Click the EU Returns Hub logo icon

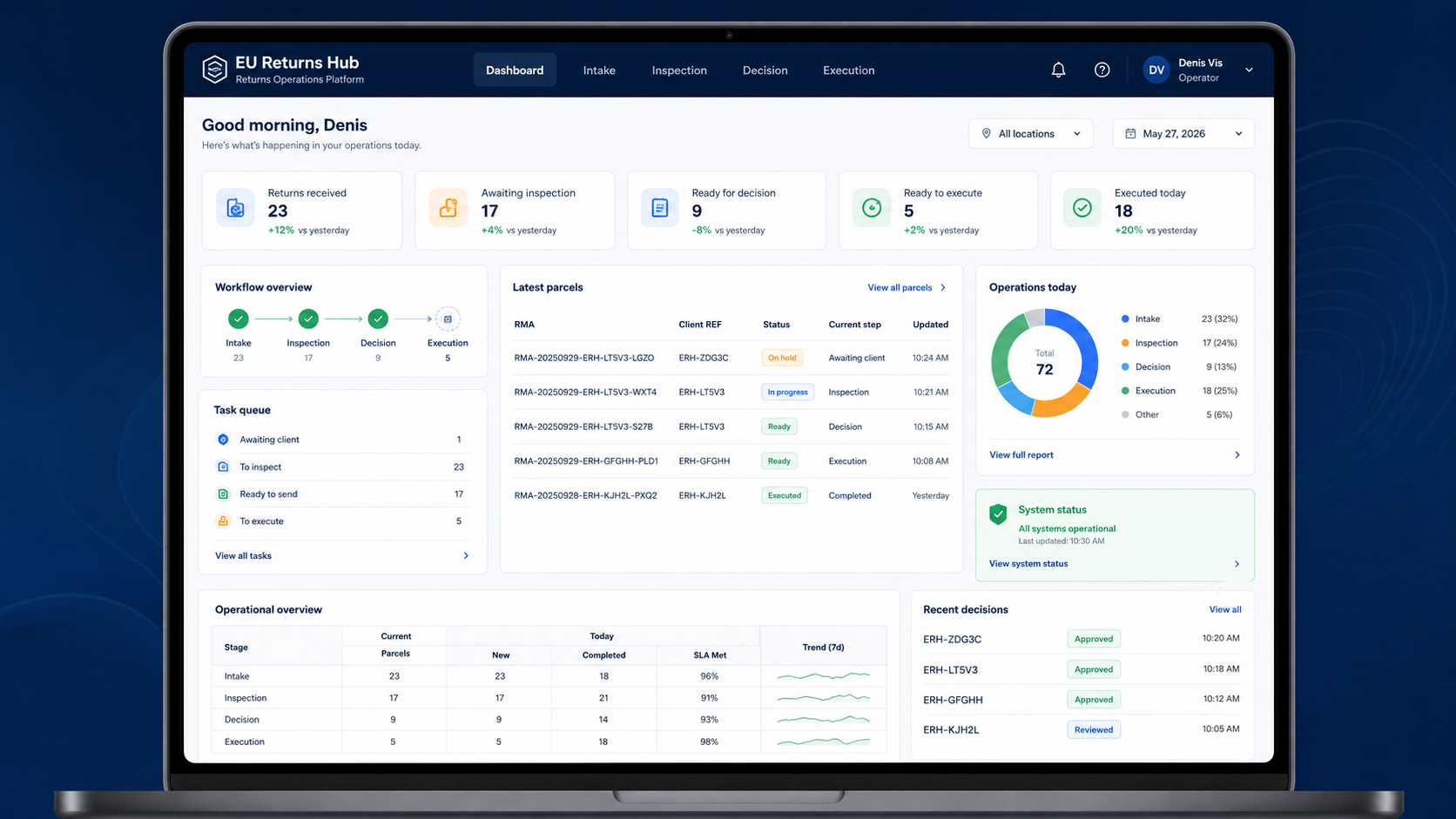[x=214, y=70]
